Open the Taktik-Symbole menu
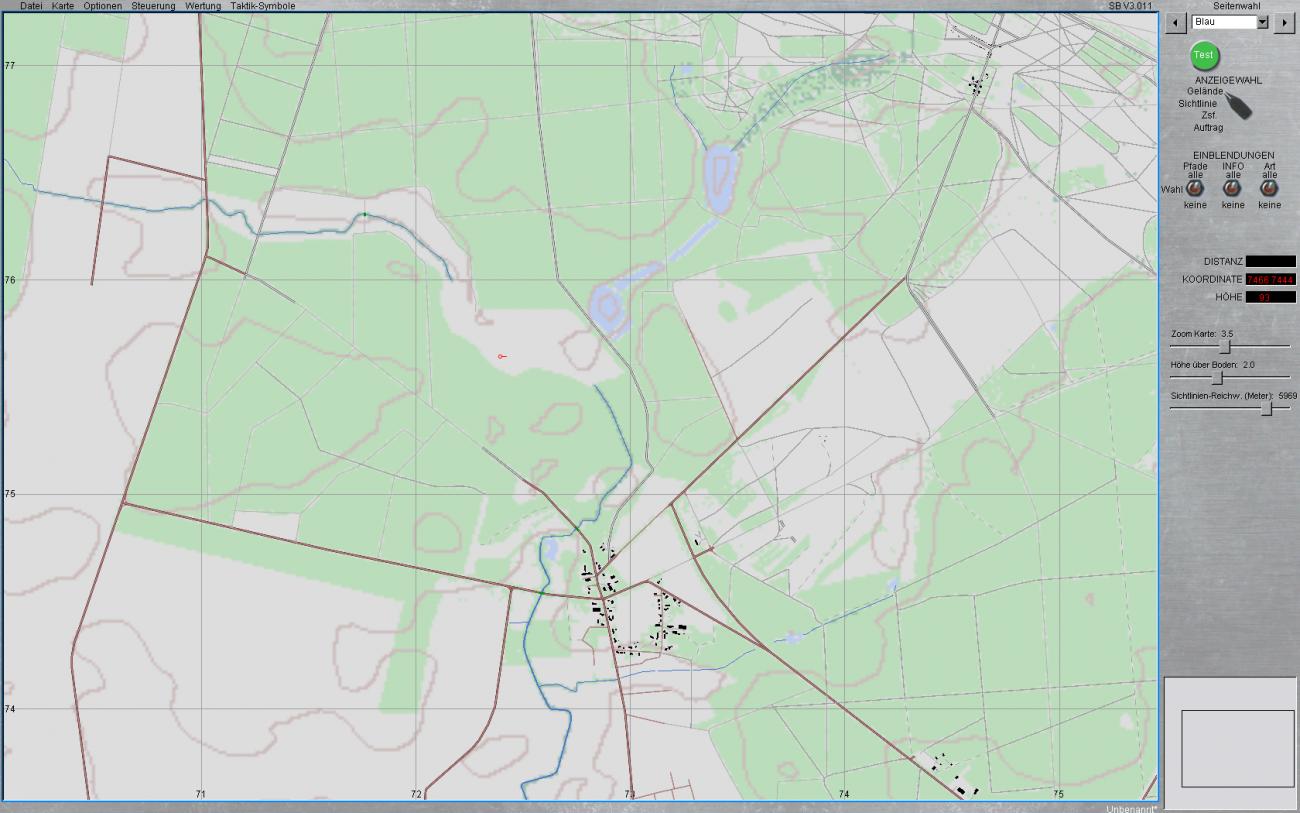This screenshot has height=813, width=1300. coord(263,6)
